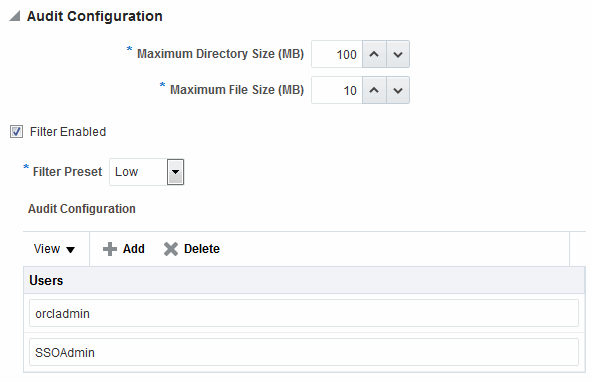592x382 pixels.
Task: Click the View menu's black arrow
Action: click(x=70, y=250)
